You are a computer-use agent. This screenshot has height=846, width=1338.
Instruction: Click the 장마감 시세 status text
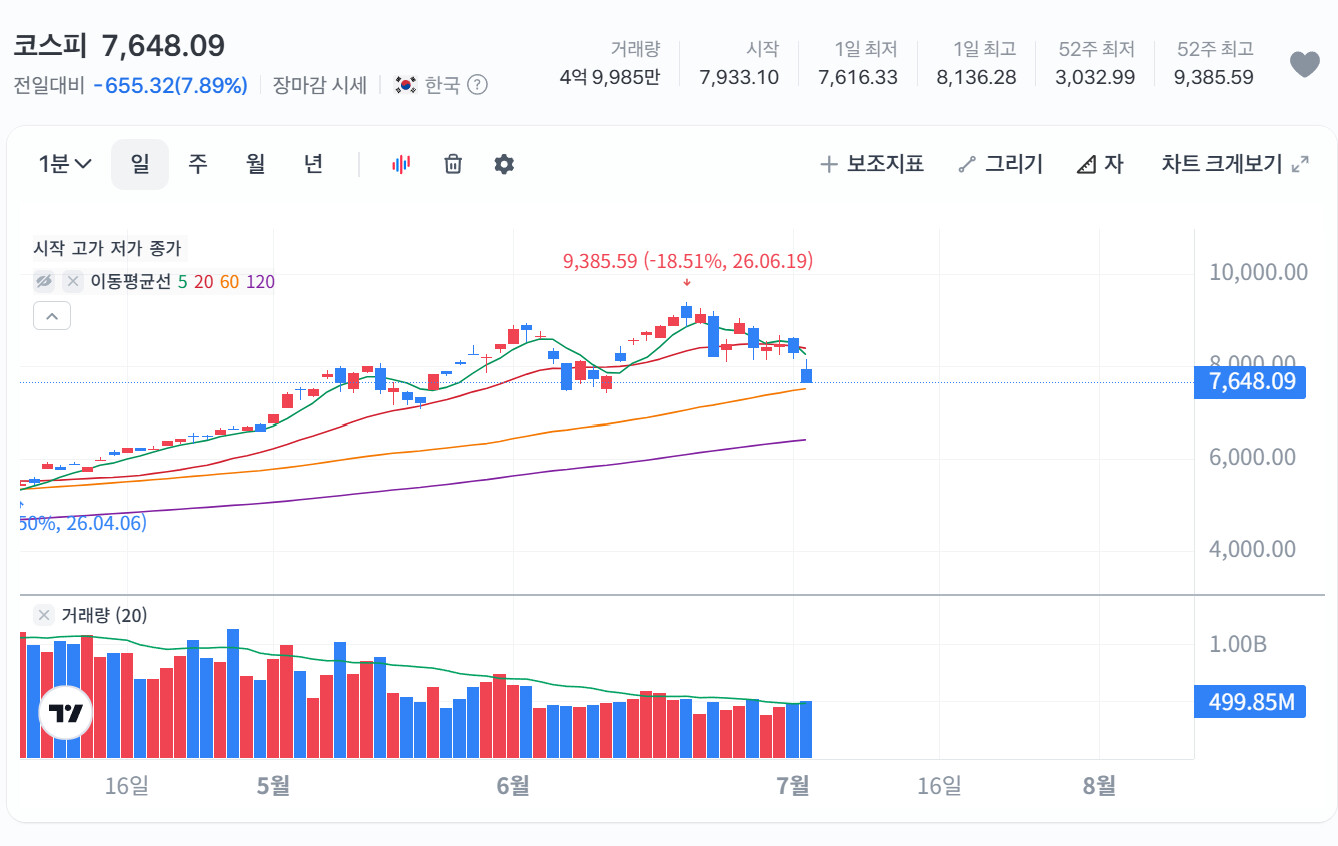(x=320, y=85)
